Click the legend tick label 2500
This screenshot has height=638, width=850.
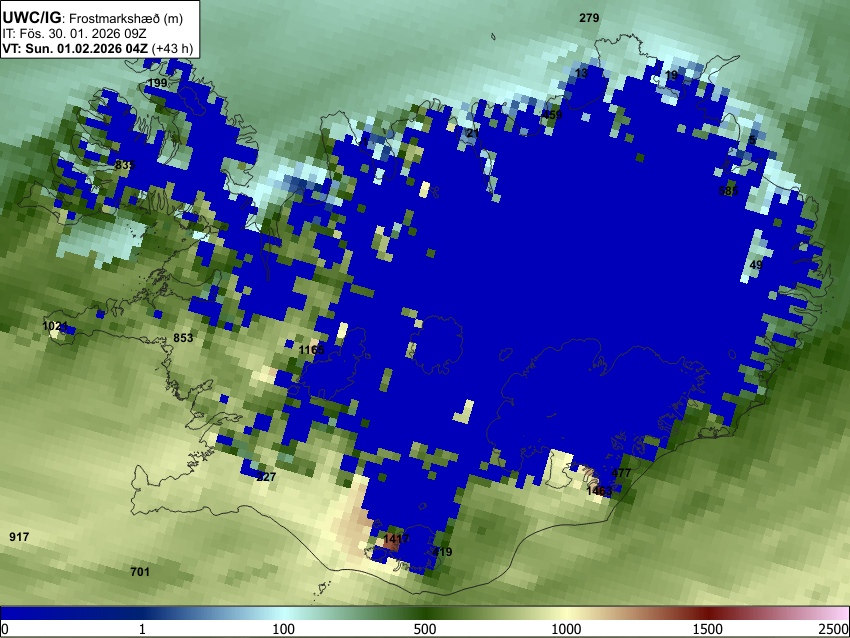[x=834, y=629]
